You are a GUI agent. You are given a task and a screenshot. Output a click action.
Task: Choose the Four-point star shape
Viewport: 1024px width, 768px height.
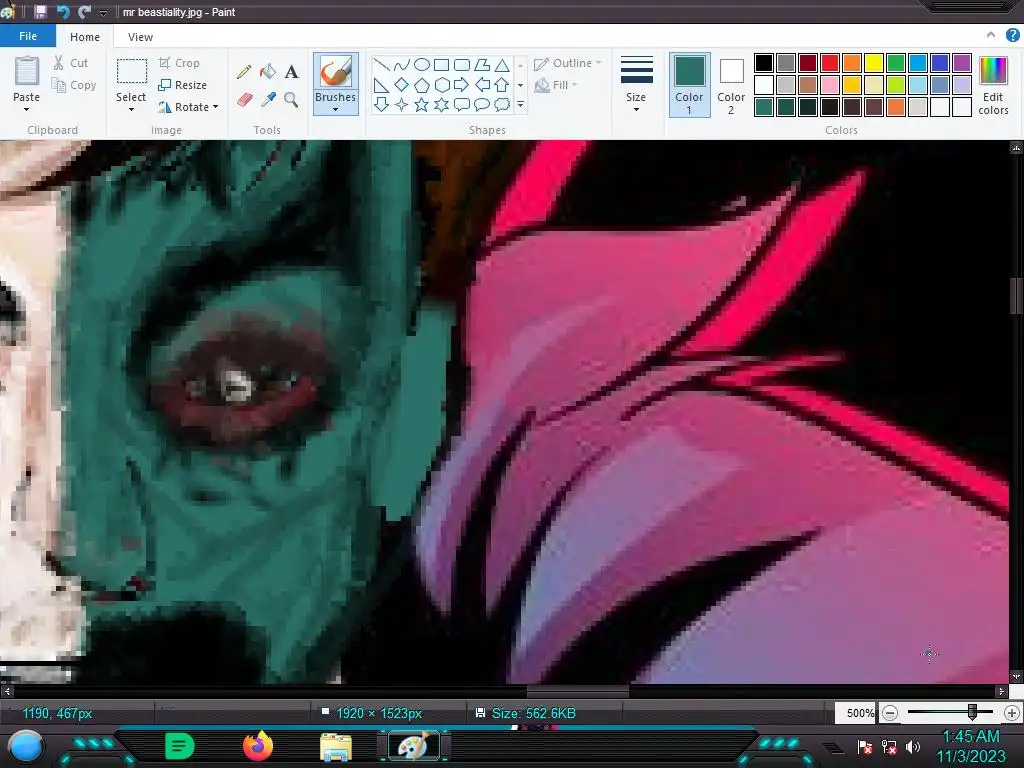pyautogui.click(x=402, y=104)
